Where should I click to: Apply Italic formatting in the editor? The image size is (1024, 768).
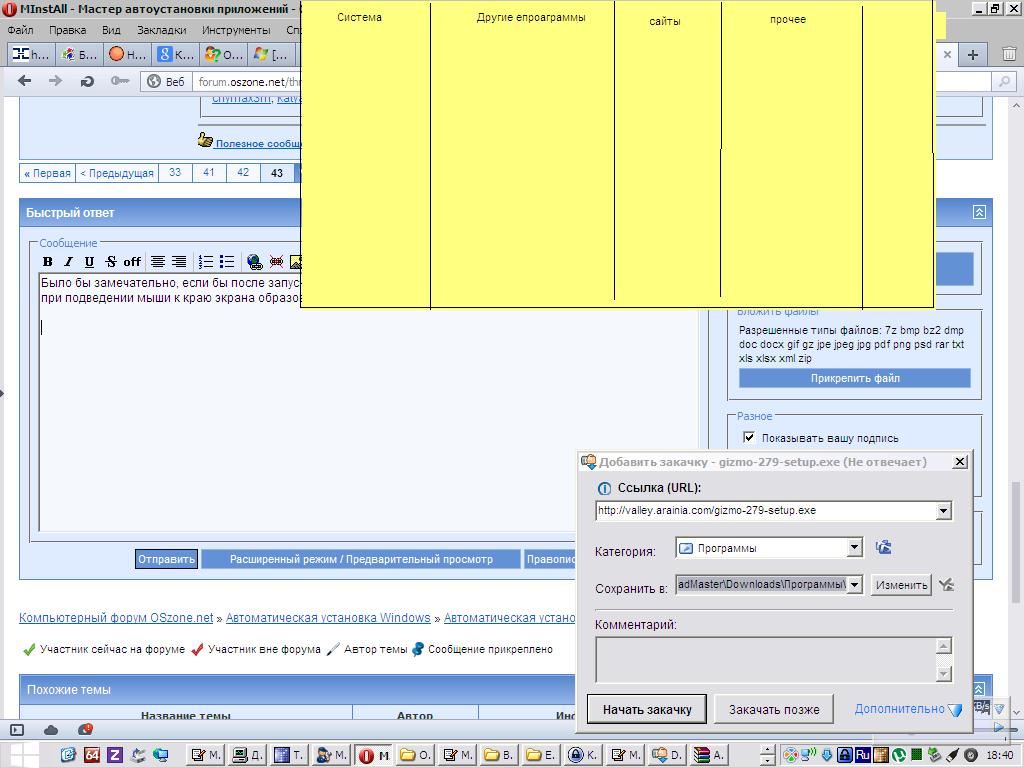68,262
